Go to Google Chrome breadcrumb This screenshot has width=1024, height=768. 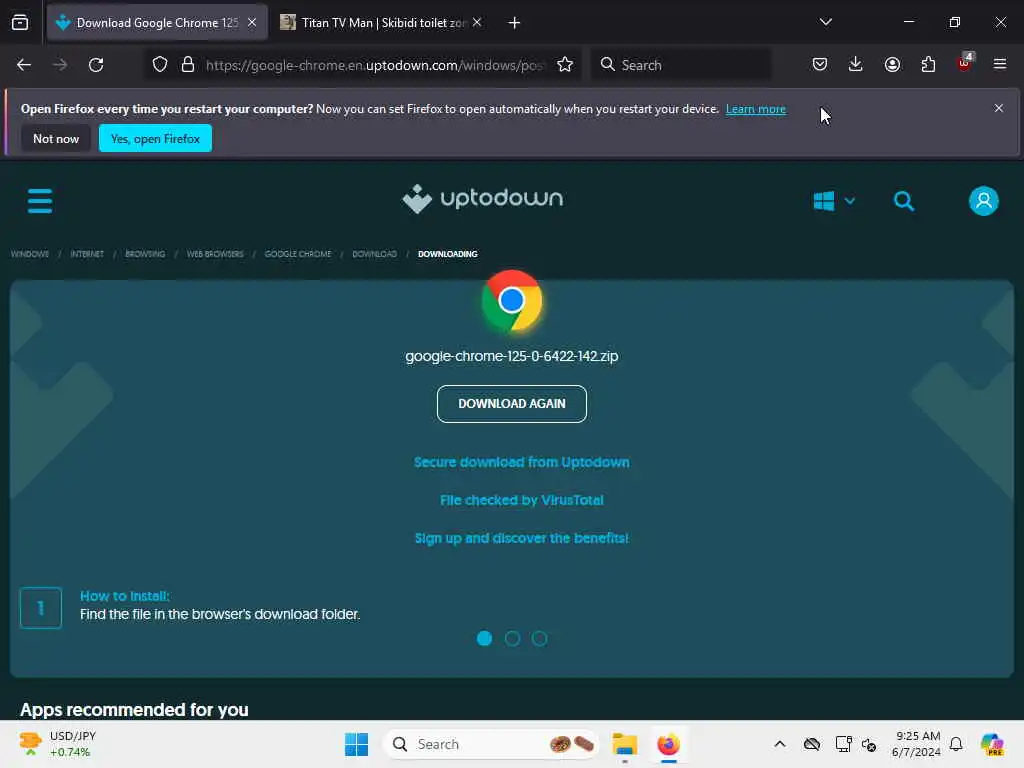click(x=298, y=254)
